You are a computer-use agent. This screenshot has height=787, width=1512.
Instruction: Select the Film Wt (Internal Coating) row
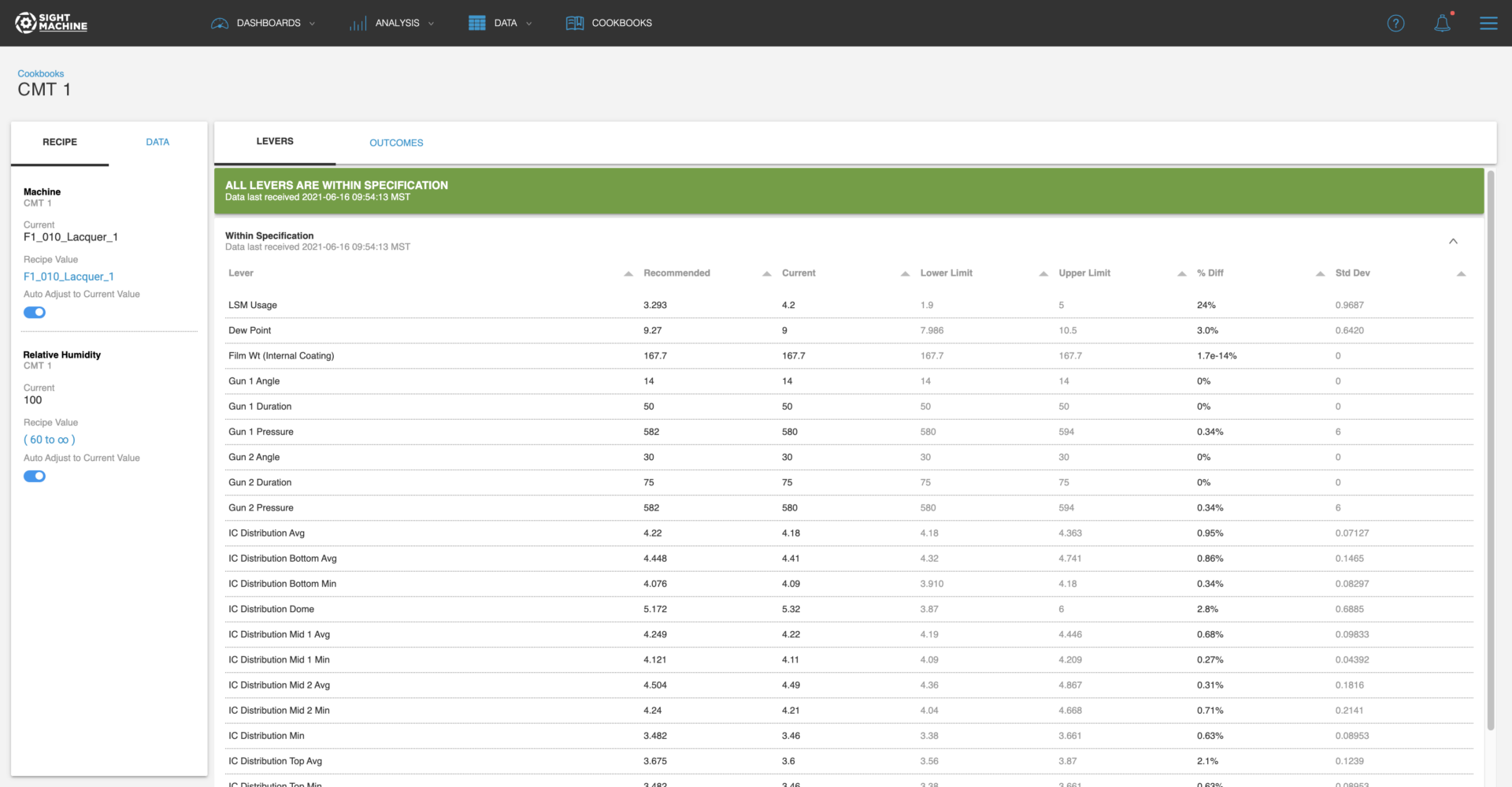point(849,356)
